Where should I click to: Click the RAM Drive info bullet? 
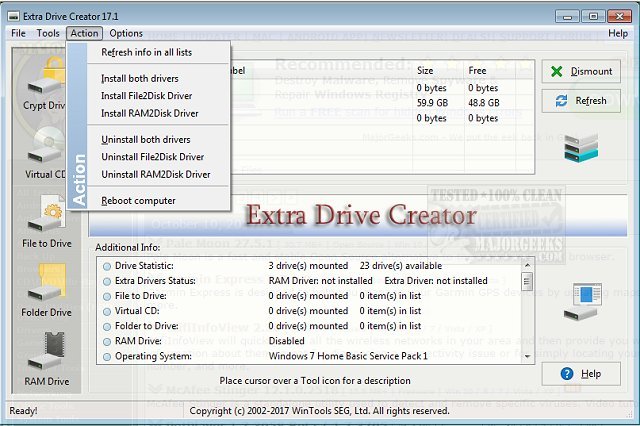coord(107,342)
